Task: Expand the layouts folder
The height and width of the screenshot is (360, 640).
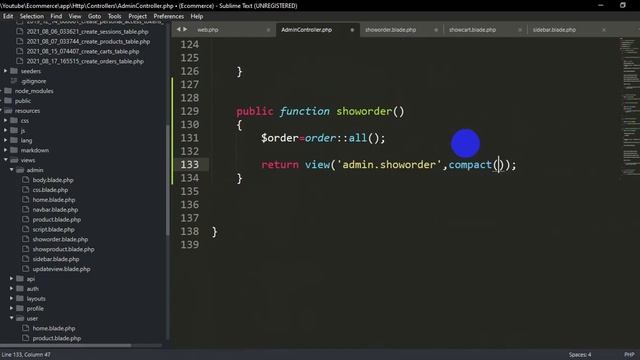Action: (12, 298)
